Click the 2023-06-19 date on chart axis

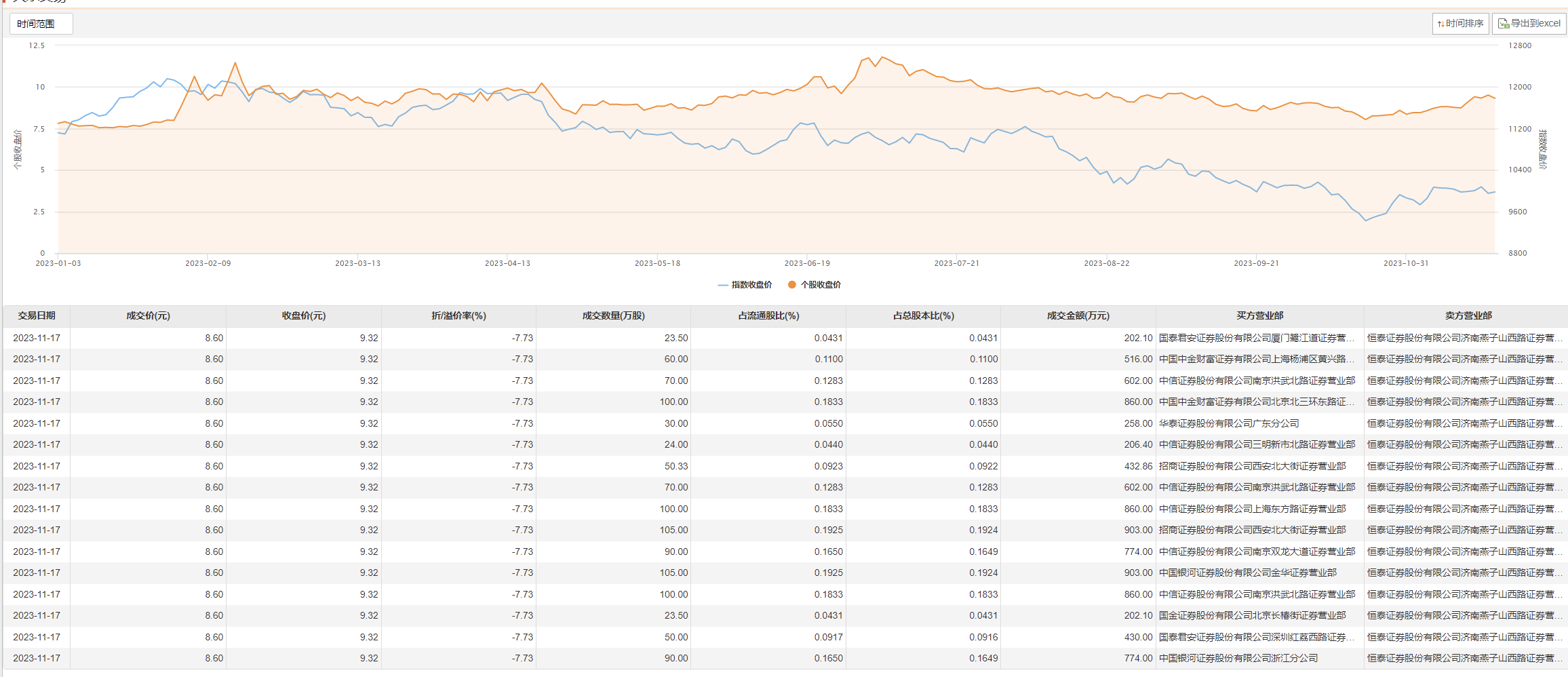[807, 263]
